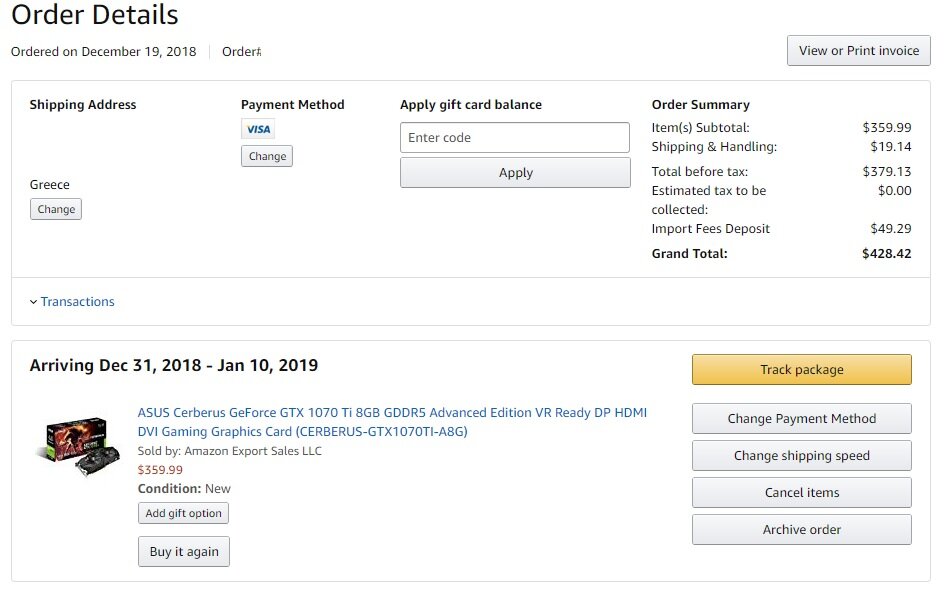
Task: Buy it again for the ASUS card
Action: 184,552
